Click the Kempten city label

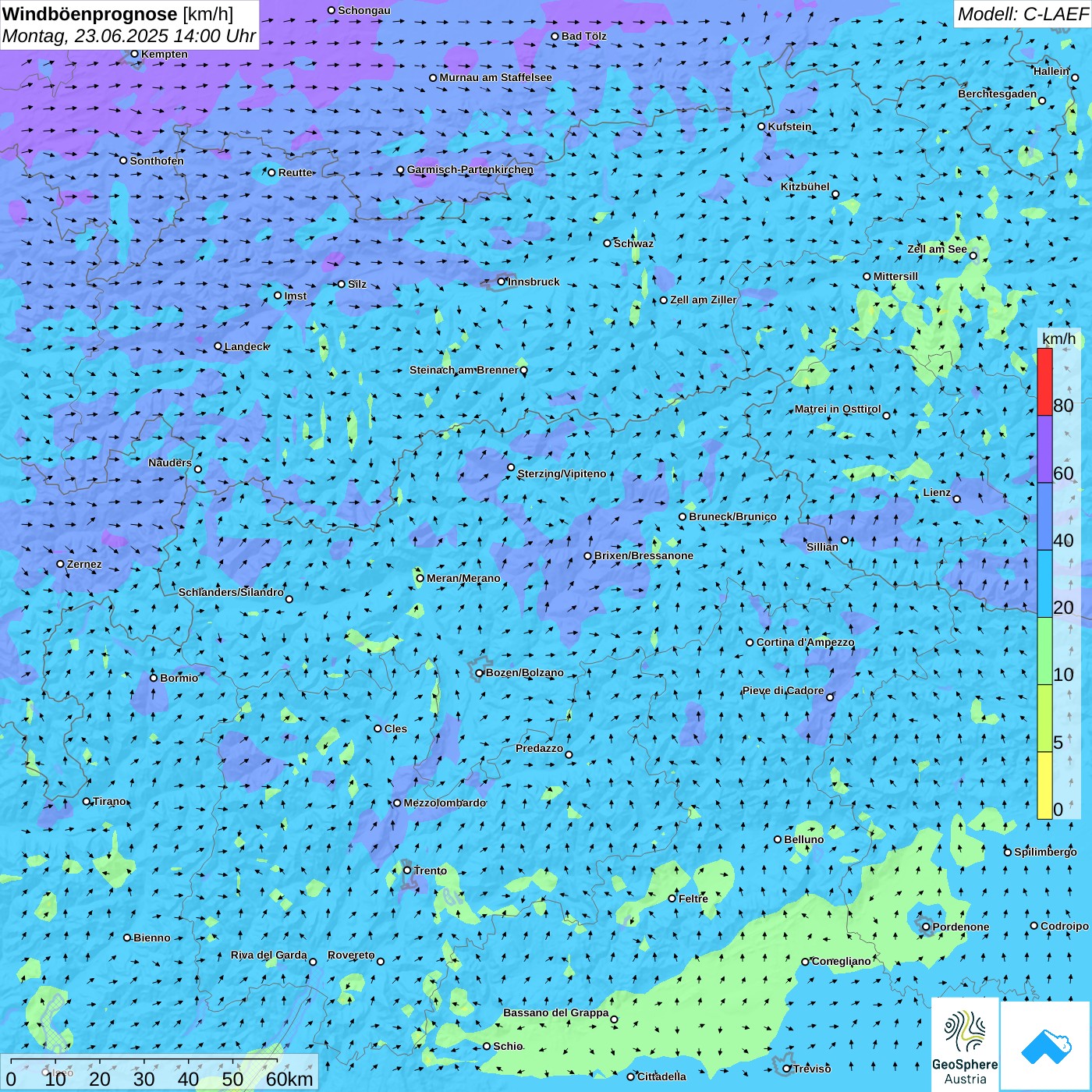pos(164,54)
